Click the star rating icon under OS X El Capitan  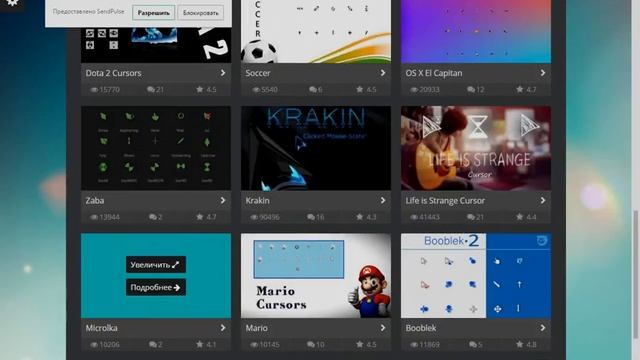click(x=520, y=89)
